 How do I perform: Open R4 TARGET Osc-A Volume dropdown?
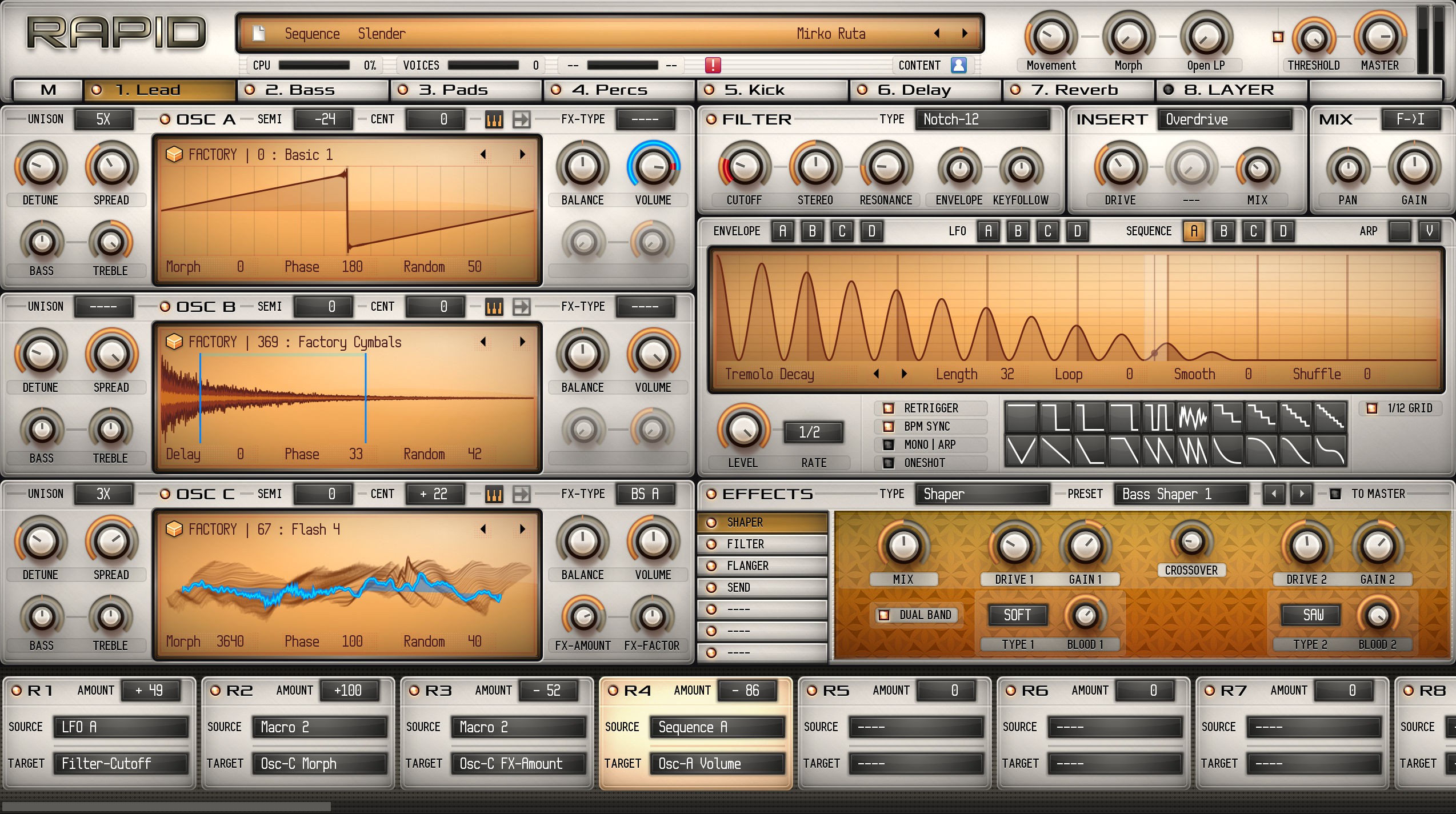(x=718, y=764)
